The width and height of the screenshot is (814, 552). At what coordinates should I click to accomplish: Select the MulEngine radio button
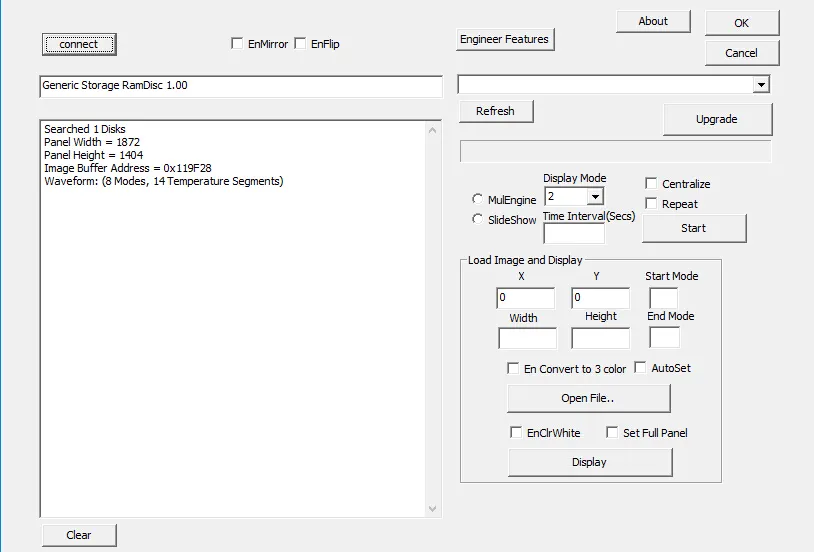tap(477, 199)
